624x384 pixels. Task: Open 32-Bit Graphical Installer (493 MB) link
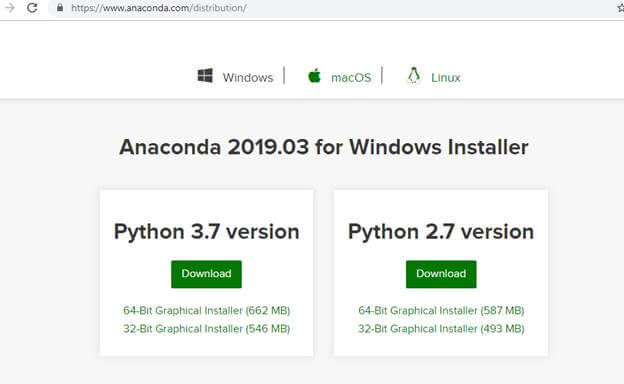pos(441,329)
